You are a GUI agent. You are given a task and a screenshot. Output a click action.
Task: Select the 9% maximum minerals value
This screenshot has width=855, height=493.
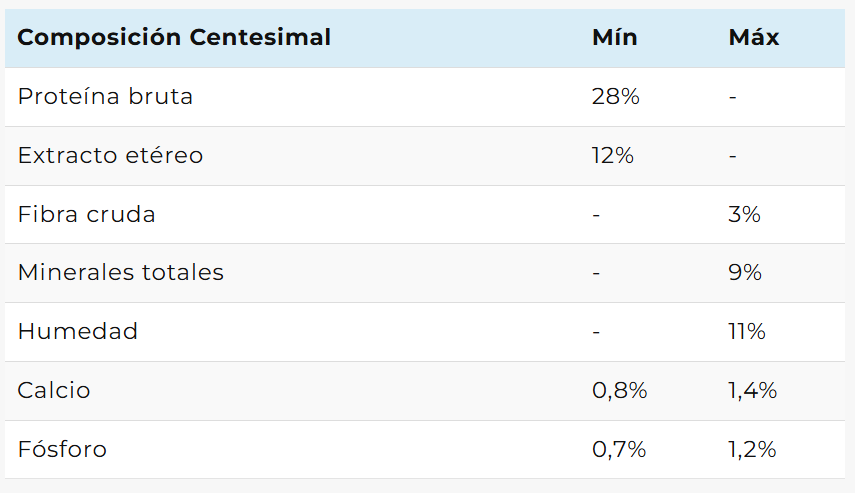click(745, 273)
